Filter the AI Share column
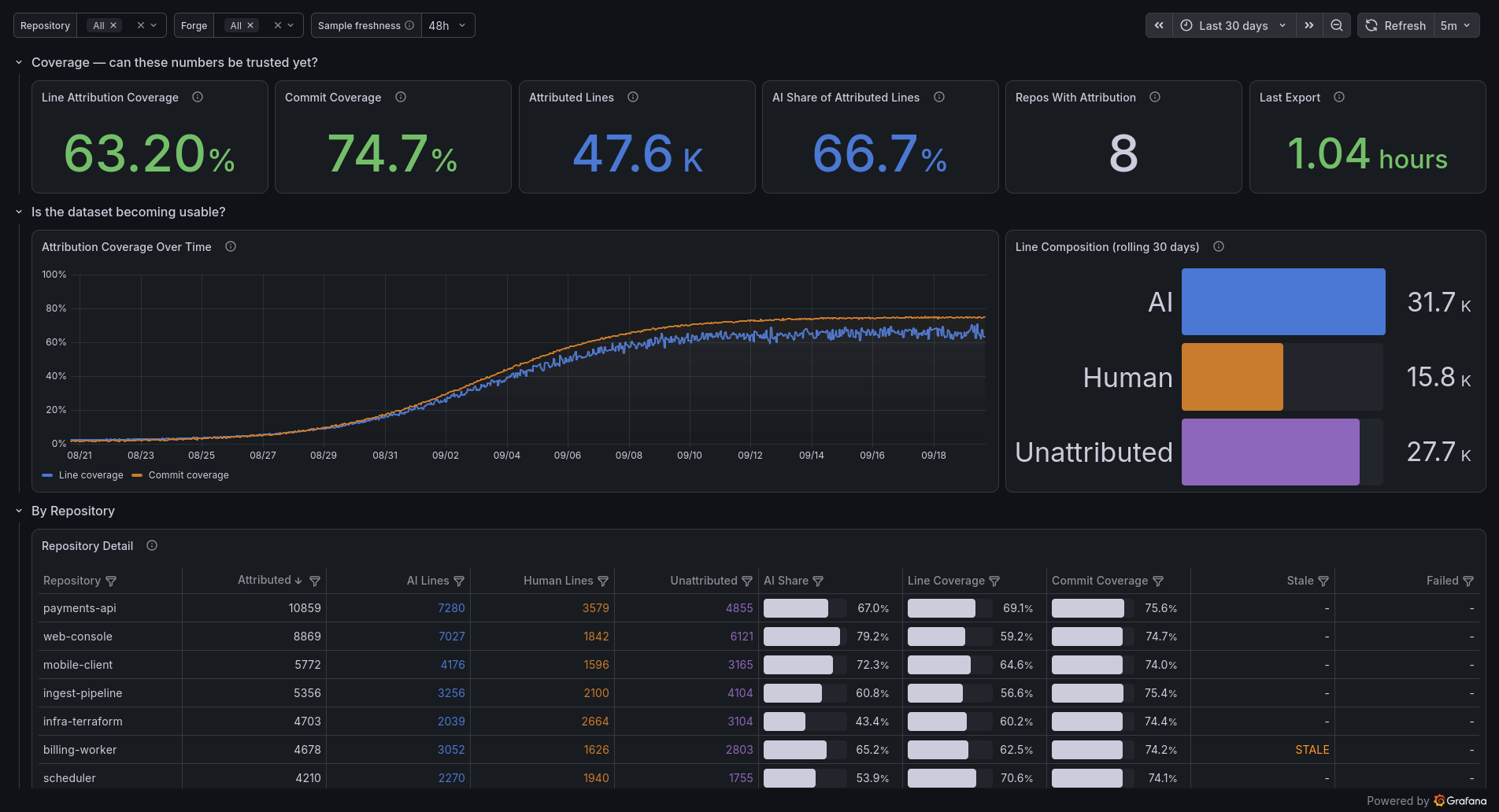 (818, 581)
